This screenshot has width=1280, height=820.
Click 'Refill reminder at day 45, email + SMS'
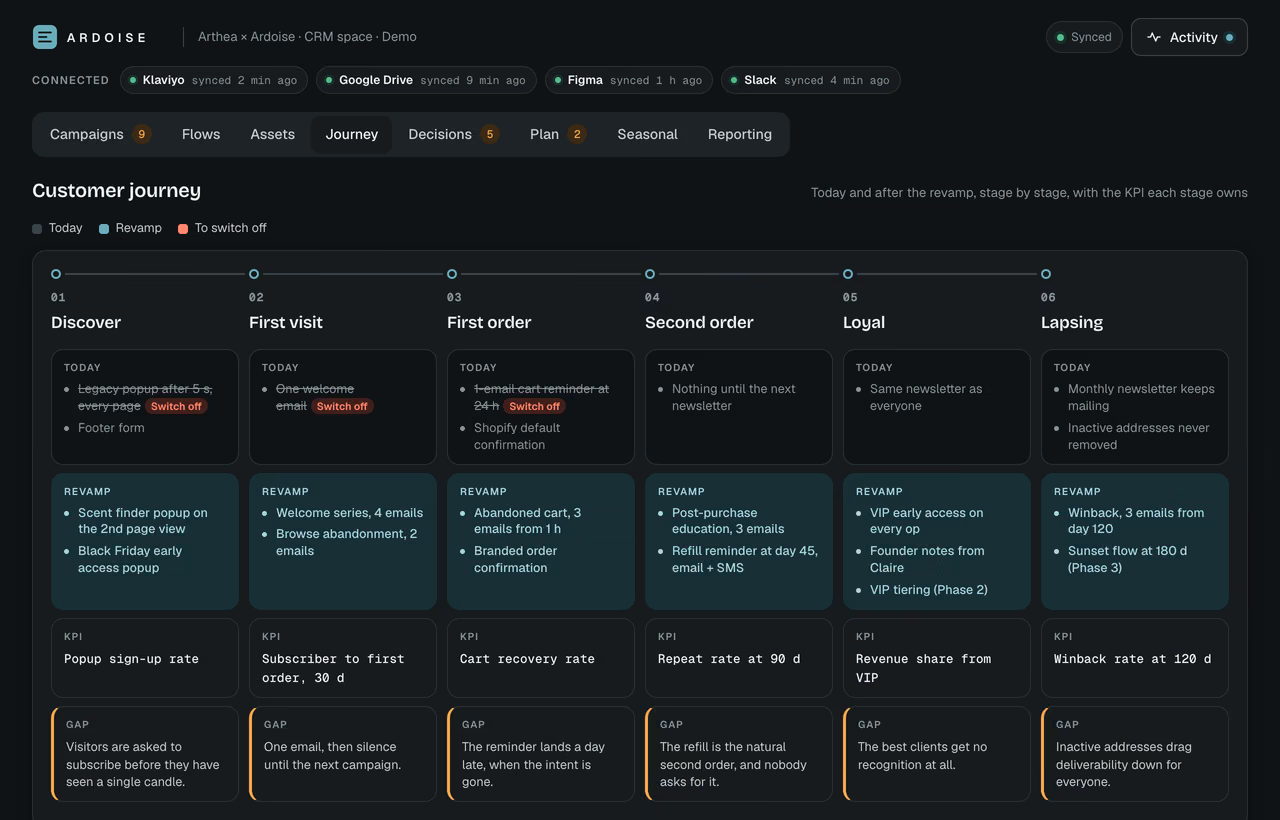(x=738, y=559)
